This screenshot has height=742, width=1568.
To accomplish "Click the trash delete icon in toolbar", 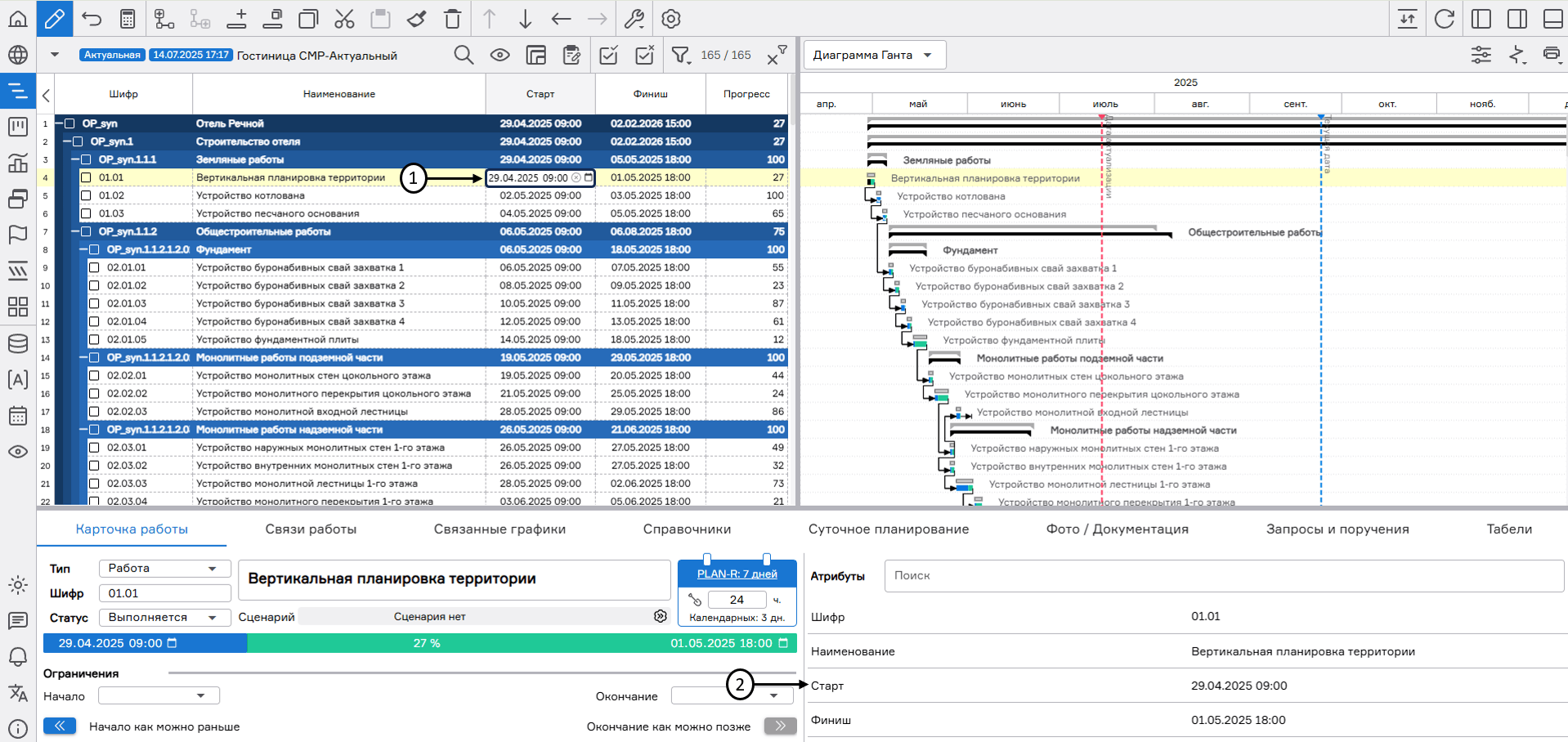I will click(x=452, y=19).
